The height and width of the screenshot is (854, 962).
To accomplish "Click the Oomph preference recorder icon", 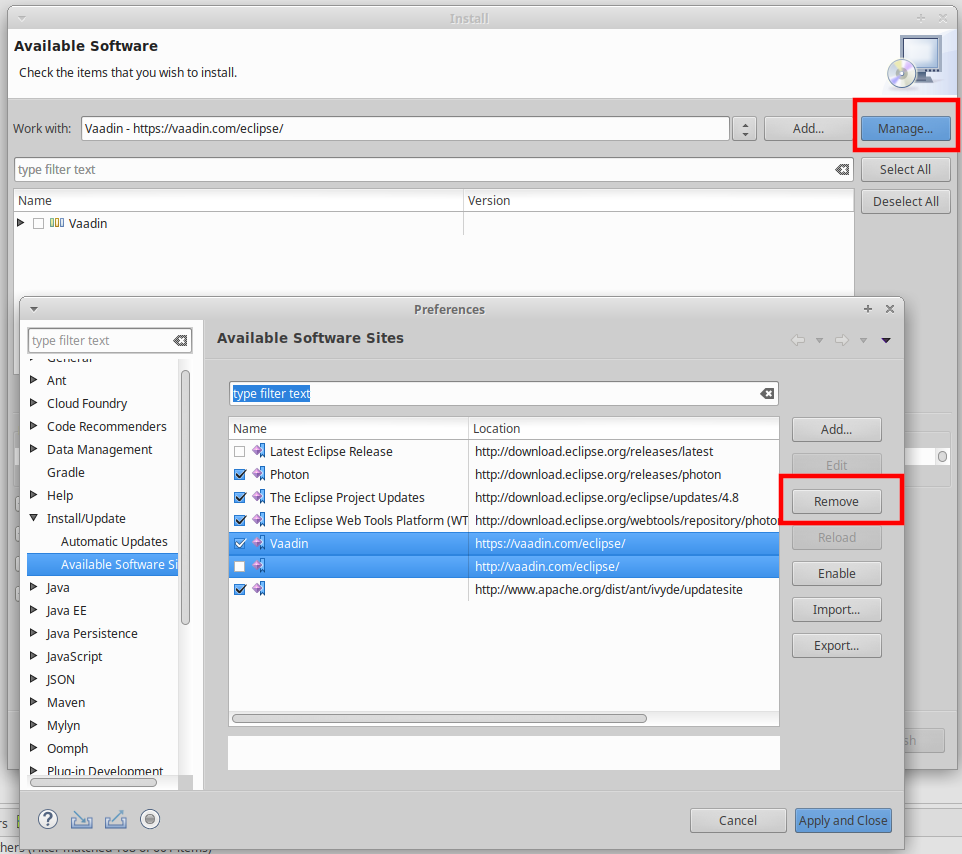I will pos(149,819).
